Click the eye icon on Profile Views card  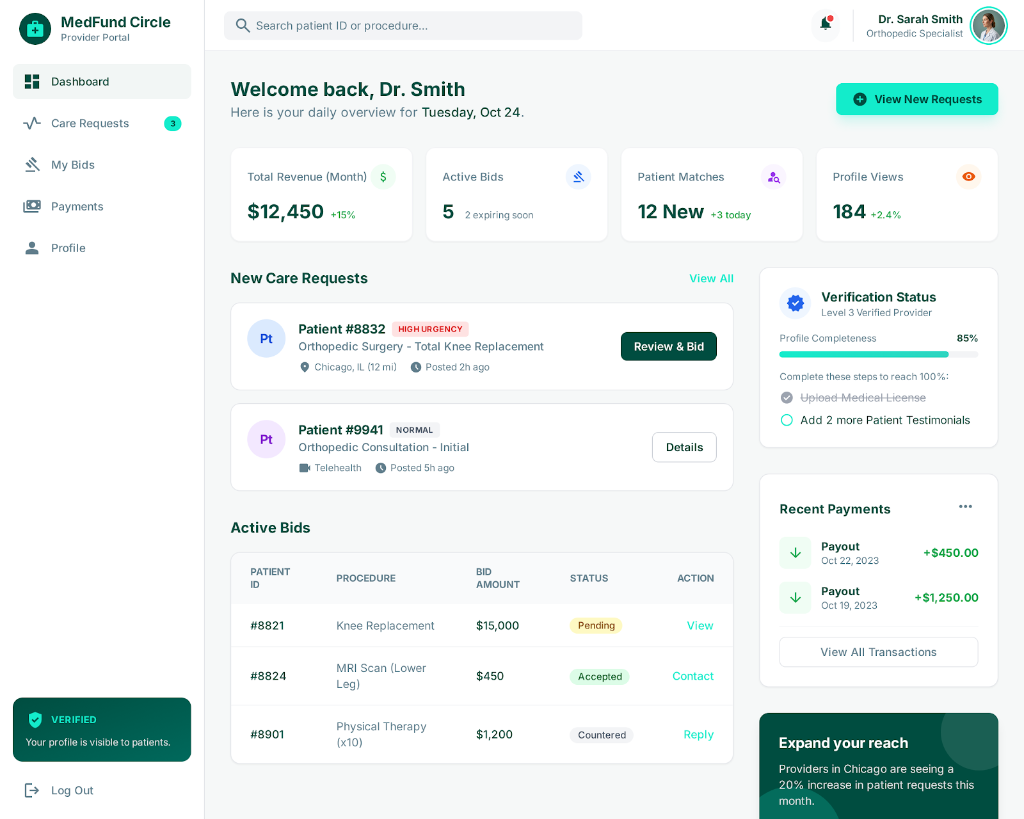coord(968,177)
